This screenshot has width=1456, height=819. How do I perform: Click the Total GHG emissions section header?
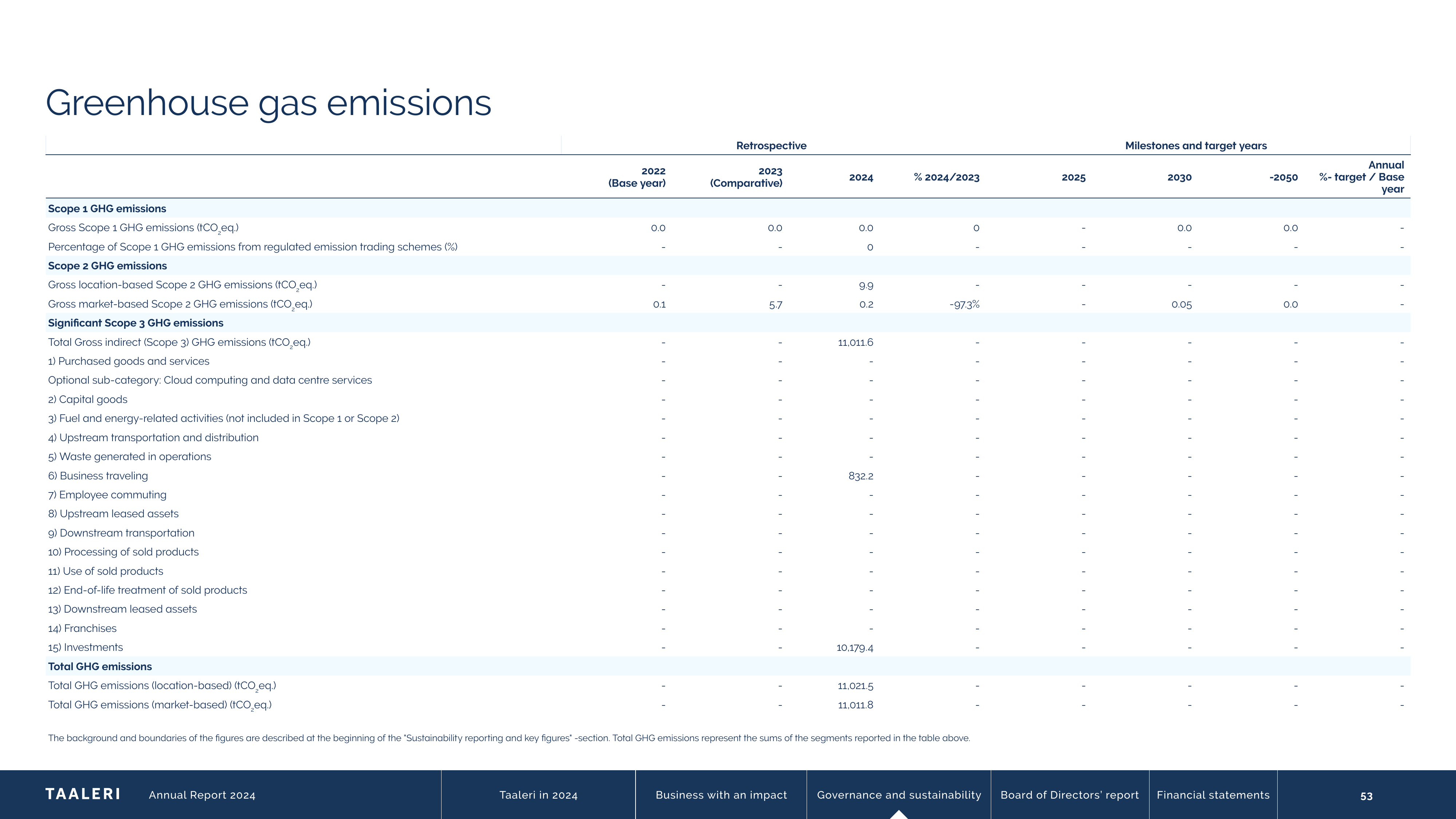click(727, 666)
